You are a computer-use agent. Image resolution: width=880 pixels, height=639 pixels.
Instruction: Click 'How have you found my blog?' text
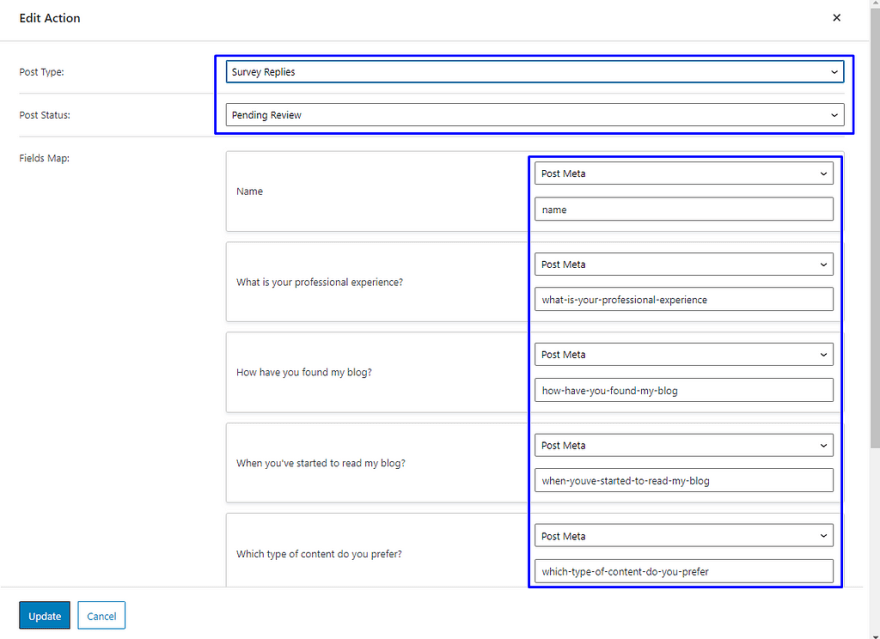coord(304,373)
